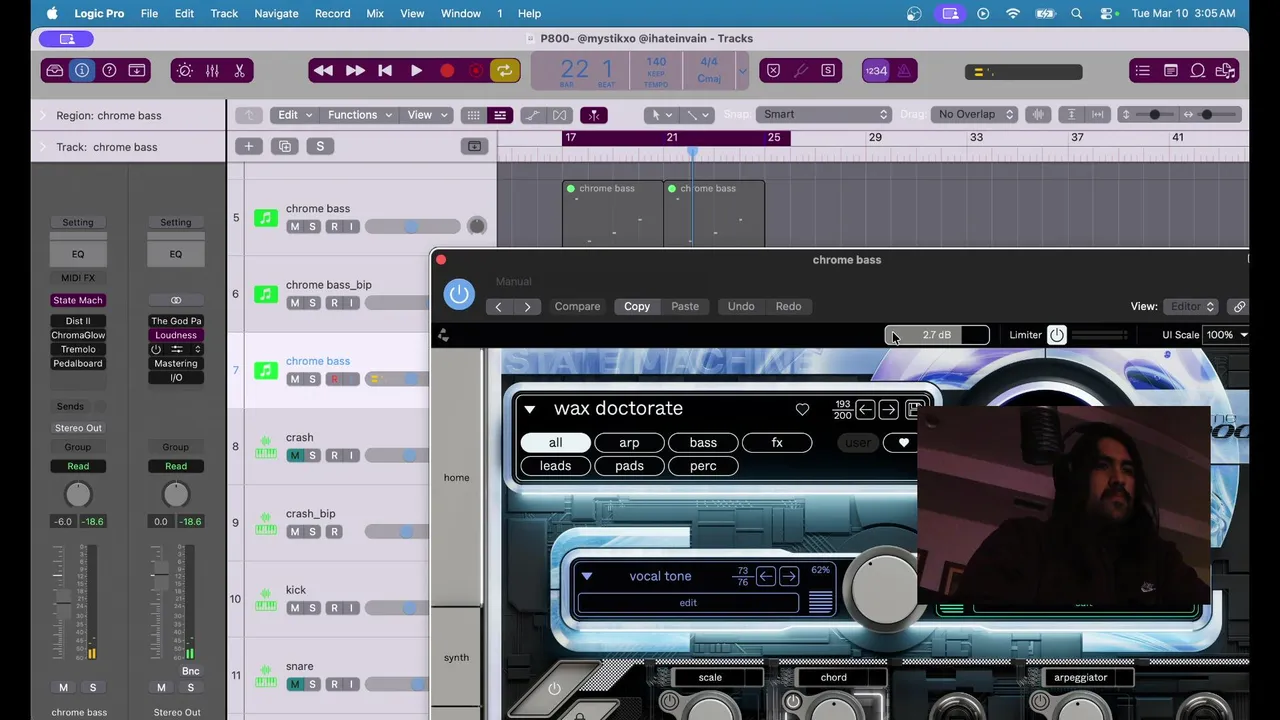Open Quick Help question mark button
Image resolution: width=1280 pixels, height=720 pixels.
109,71
